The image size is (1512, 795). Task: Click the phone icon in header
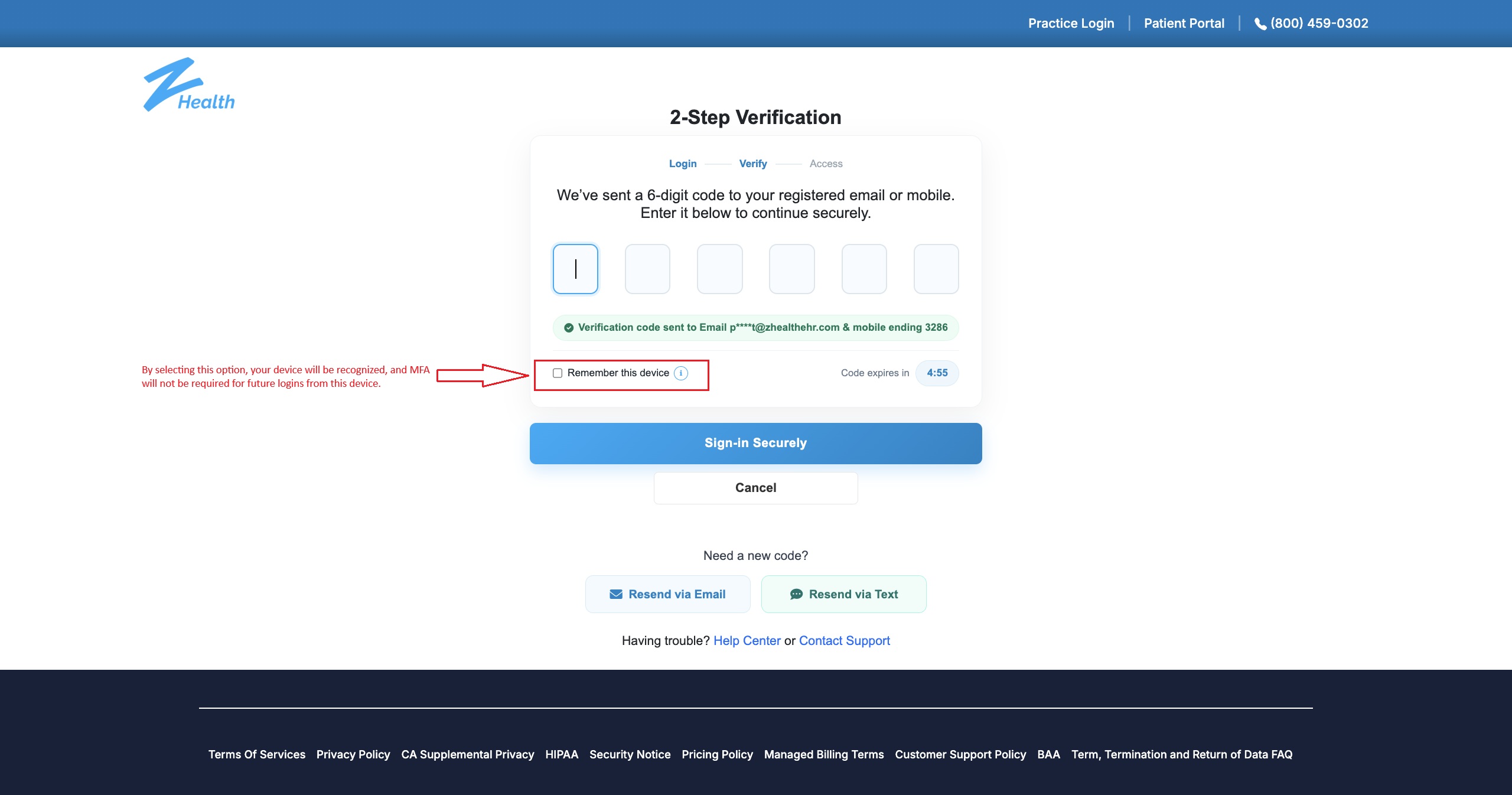pyautogui.click(x=1260, y=24)
